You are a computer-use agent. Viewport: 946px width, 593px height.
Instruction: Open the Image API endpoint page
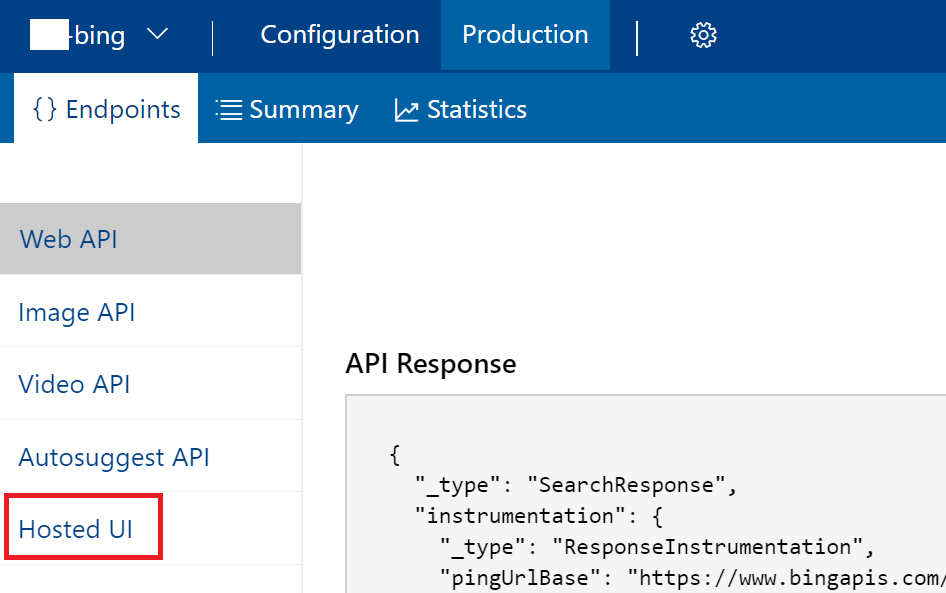(76, 311)
